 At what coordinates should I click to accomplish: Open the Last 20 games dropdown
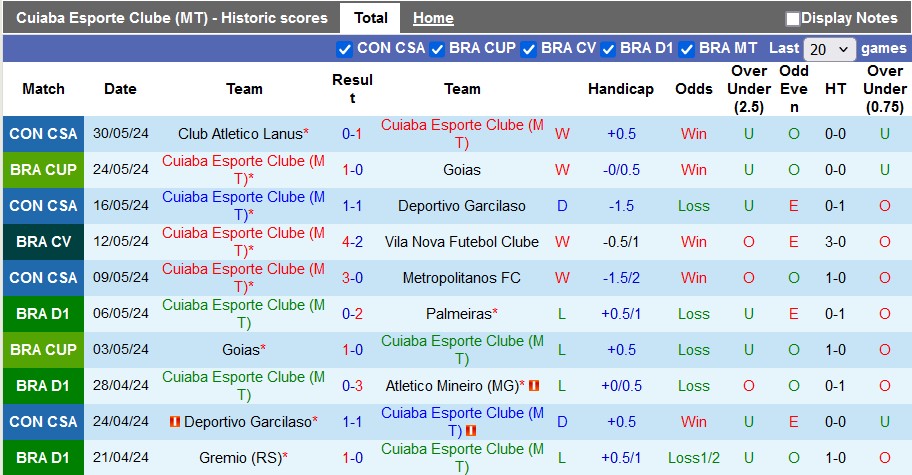[829, 49]
